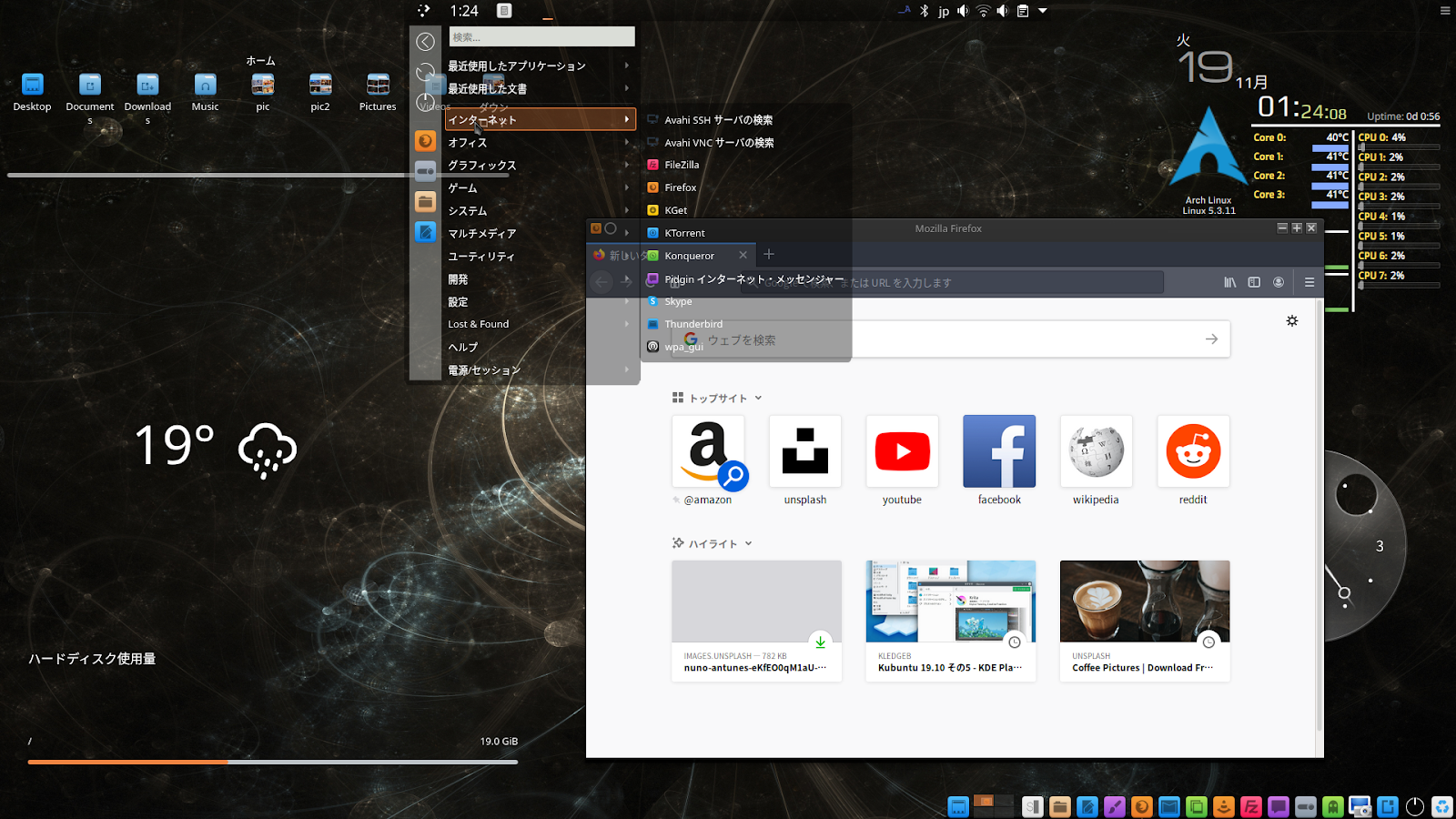Open Firefox from the bottom dock
This screenshot has width=1456, height=819.
coord(1142,806)
